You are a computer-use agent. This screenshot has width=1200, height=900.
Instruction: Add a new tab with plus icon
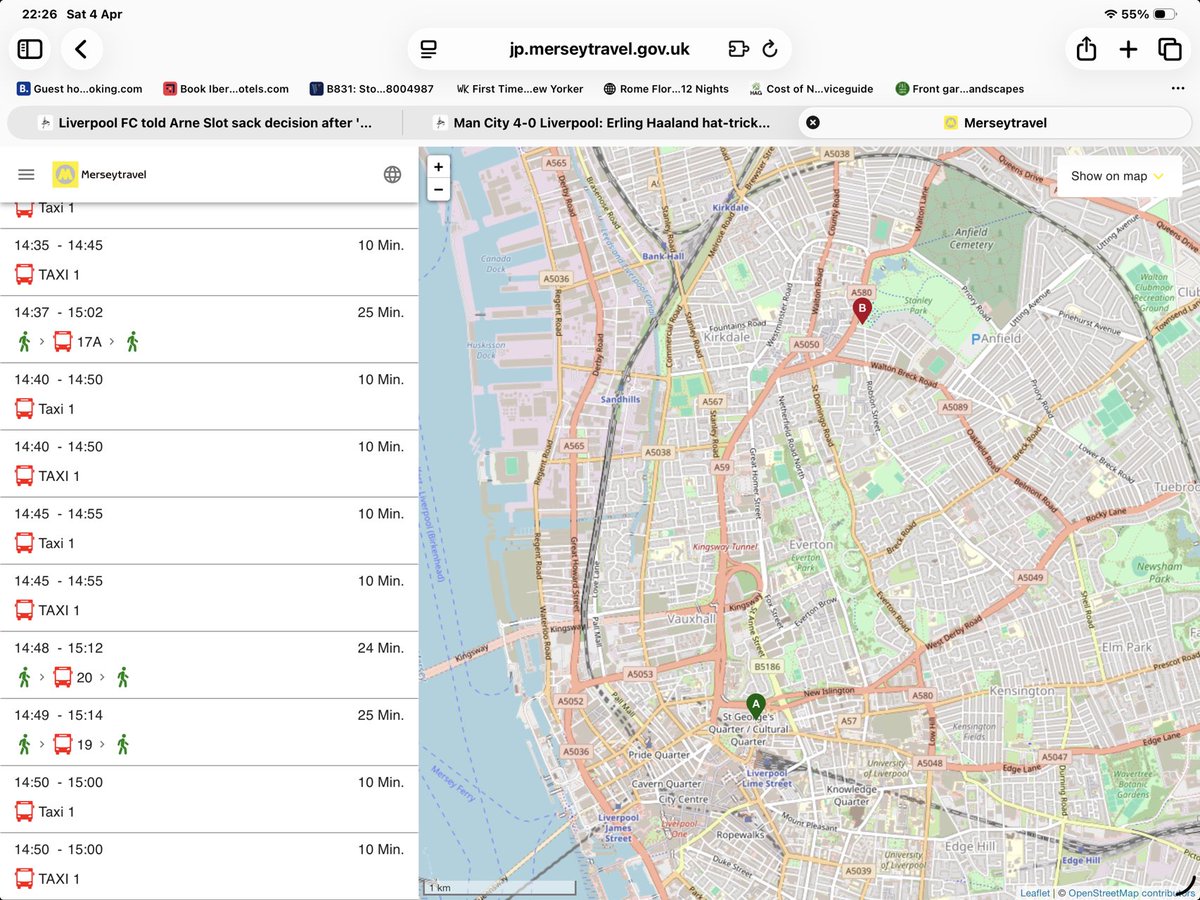tap(1128, 49)
